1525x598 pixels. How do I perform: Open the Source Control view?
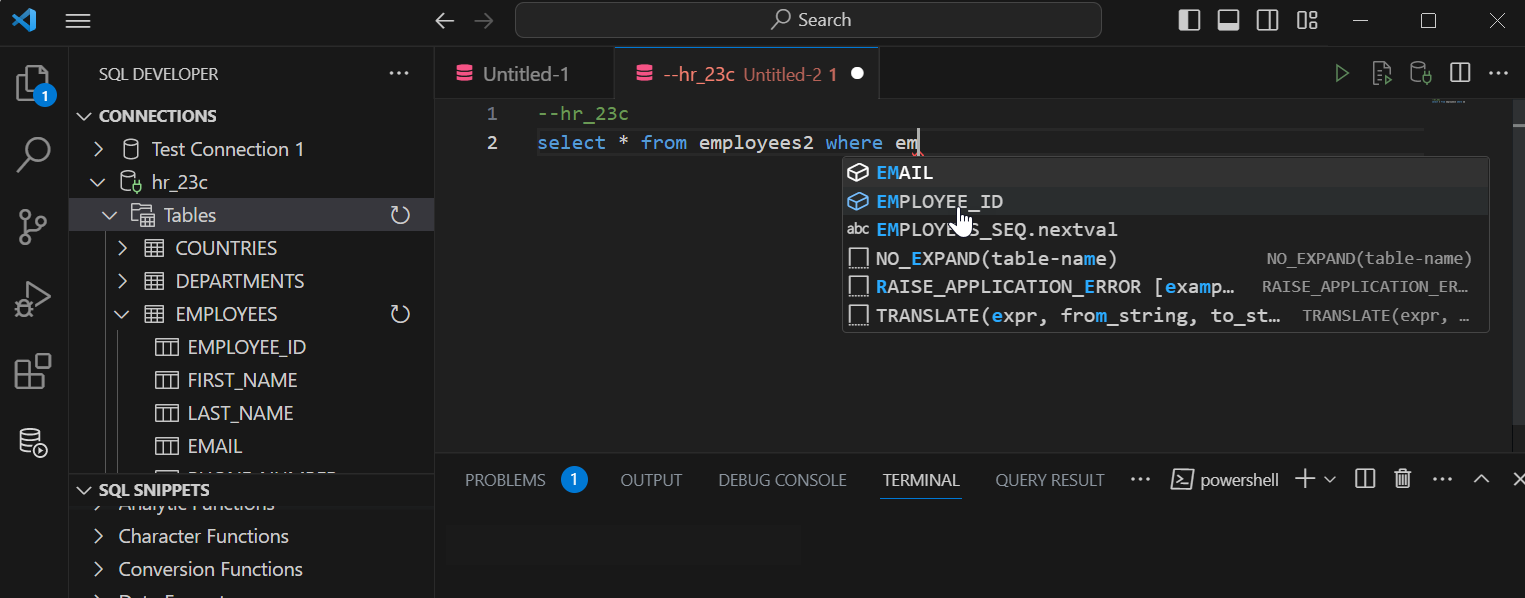33,227
